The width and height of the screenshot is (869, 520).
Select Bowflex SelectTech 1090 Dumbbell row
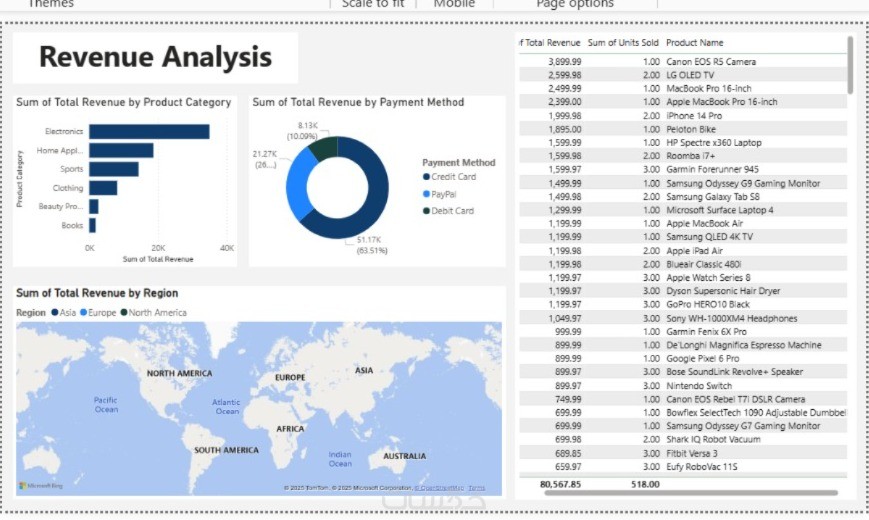click(x=683, y=413)
